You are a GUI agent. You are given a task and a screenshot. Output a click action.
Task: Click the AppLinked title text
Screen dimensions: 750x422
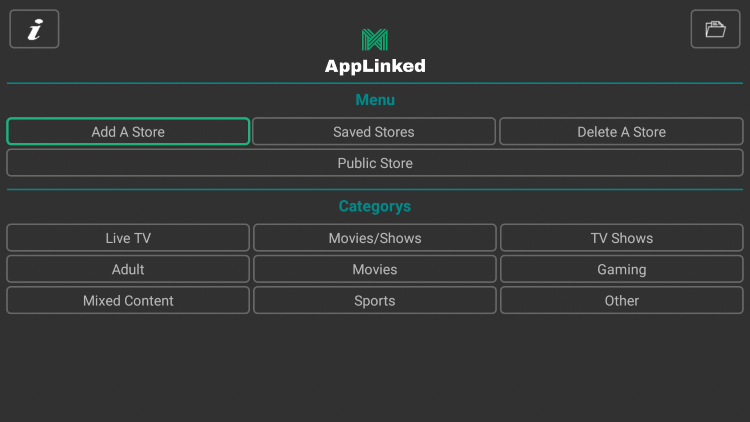[375, 66]
